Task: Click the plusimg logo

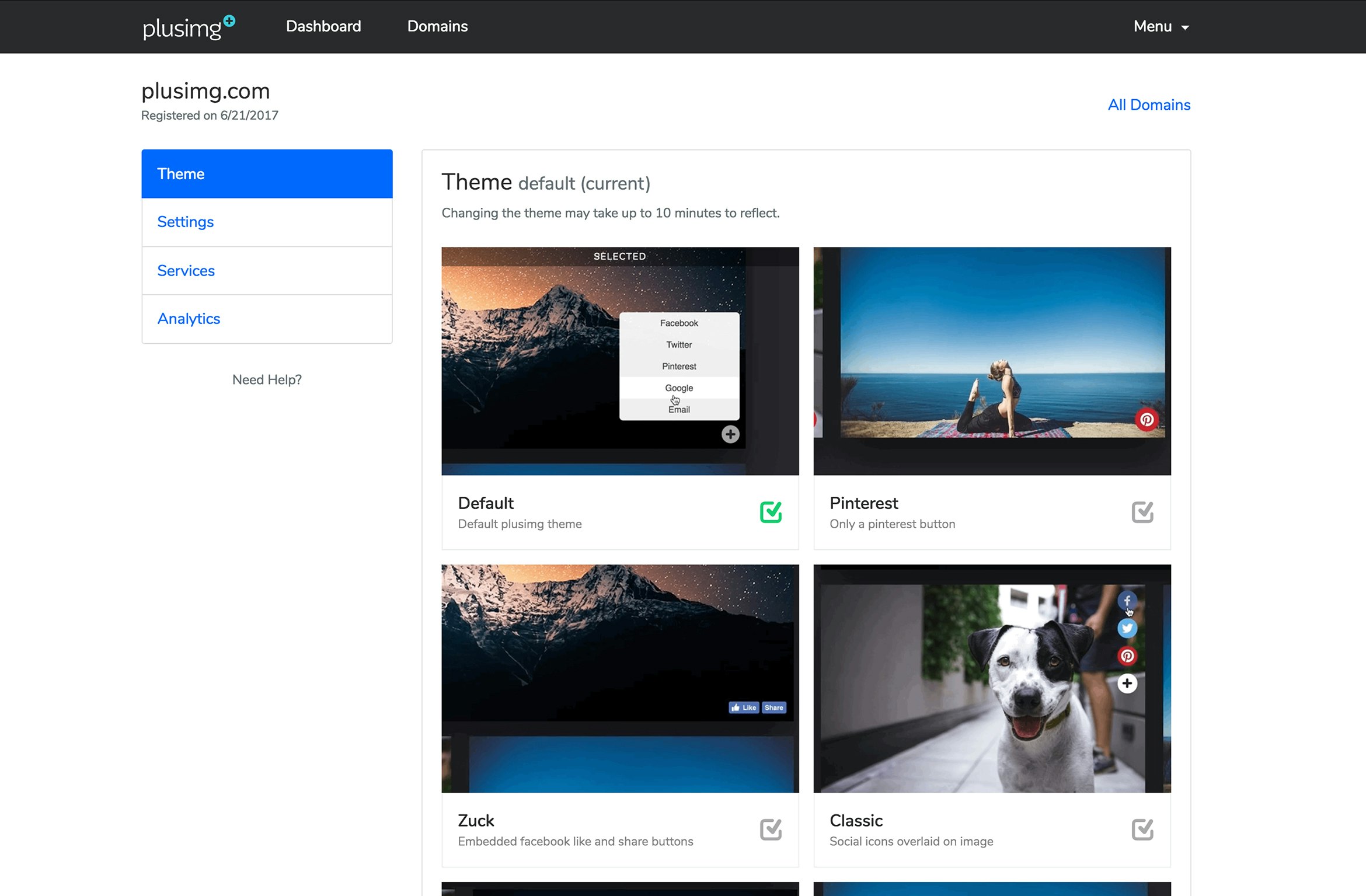Action: coord(188,27)
